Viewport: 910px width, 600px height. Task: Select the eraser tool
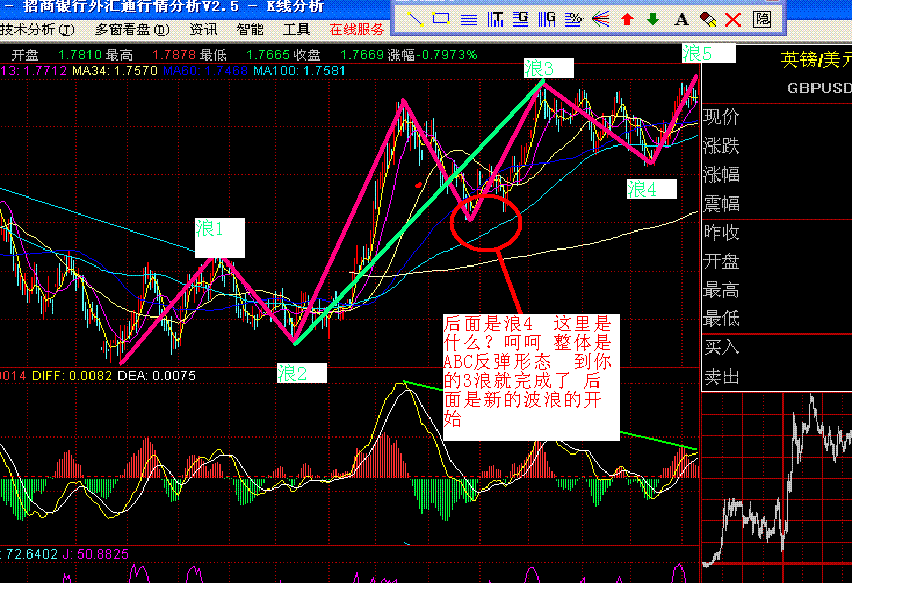707,20
